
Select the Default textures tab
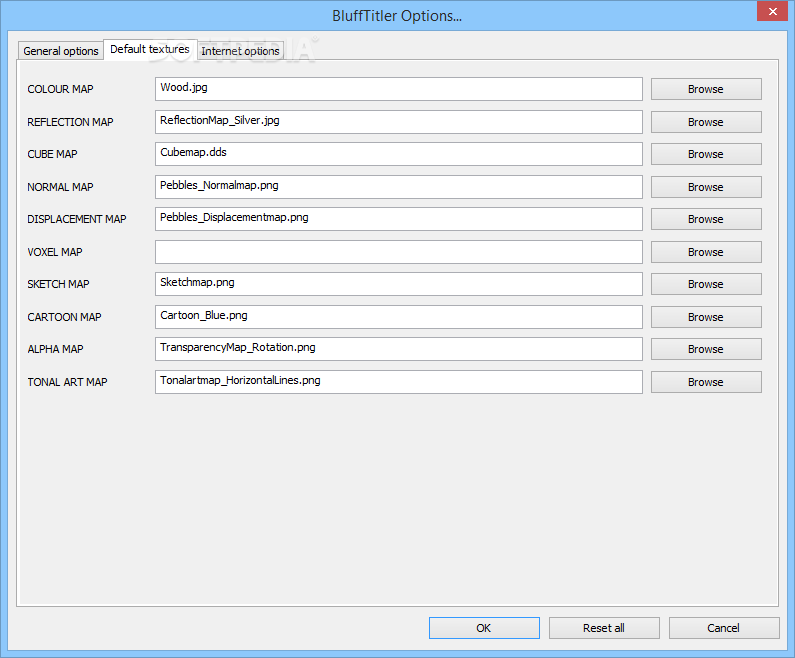(150, 49)
